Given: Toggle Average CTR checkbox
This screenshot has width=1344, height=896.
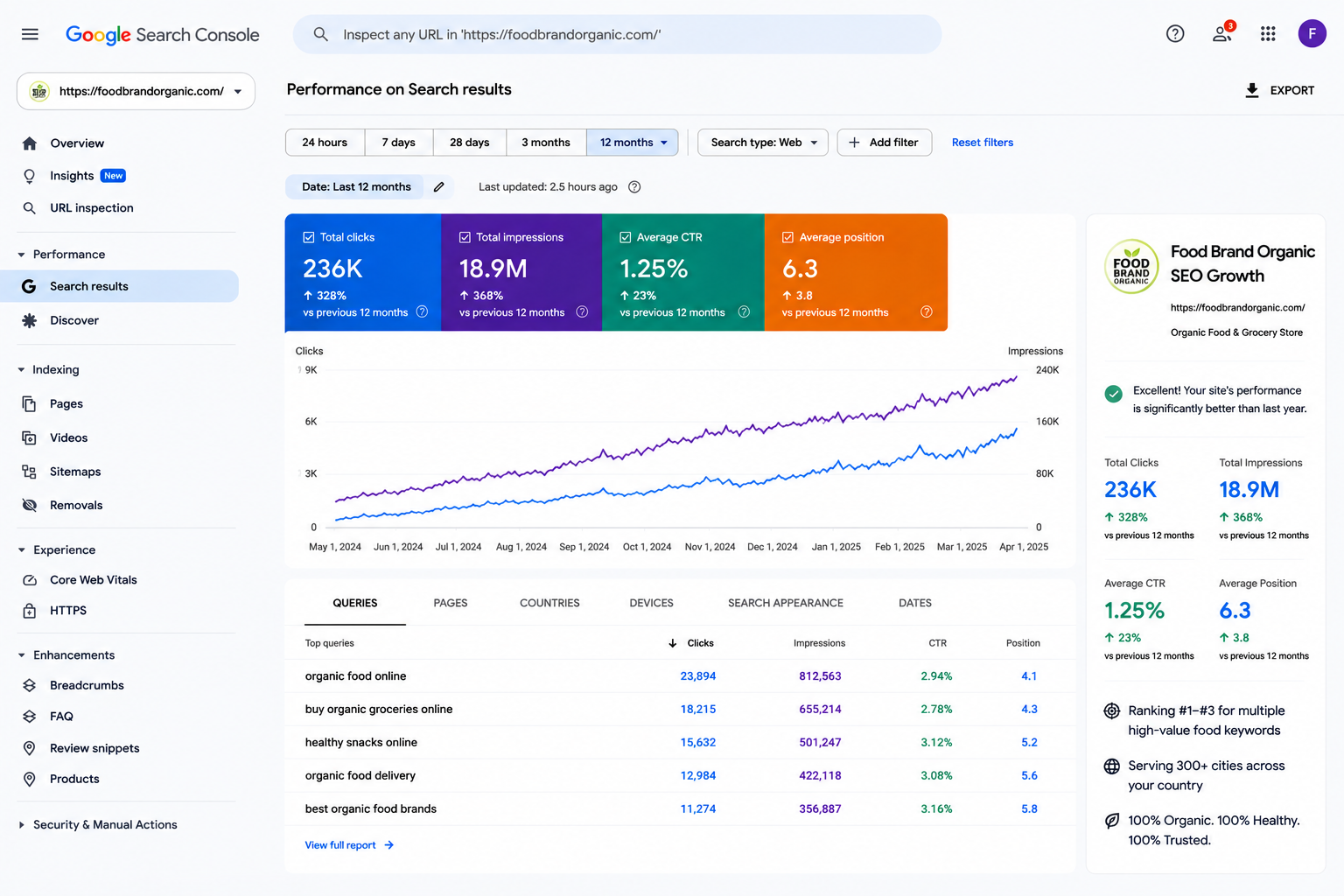Looking at the screenshot, I should click(626, 237).
